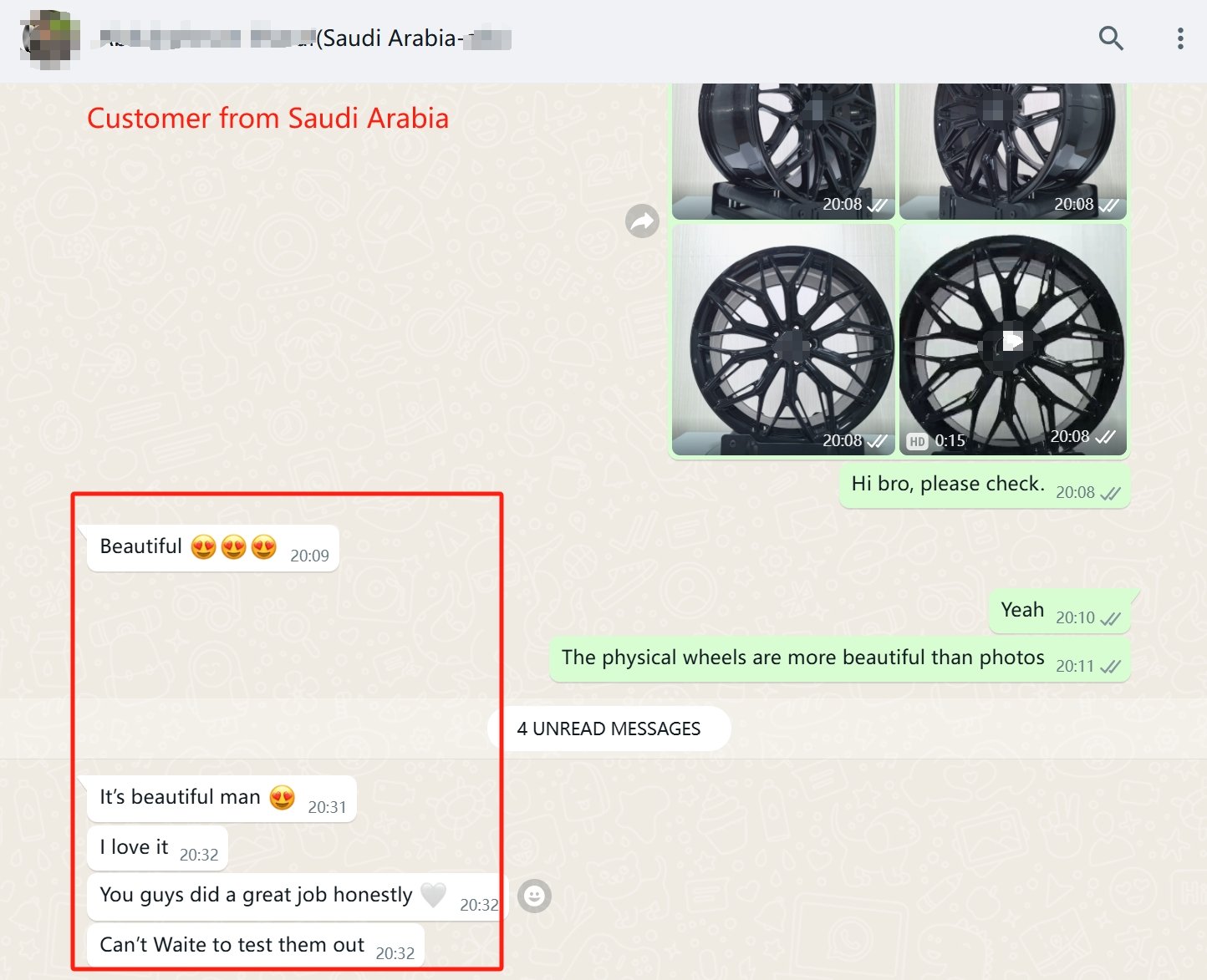Click the 'Yeah' sent message
Screen dimensions: 1207x980
click(1060, 612)
